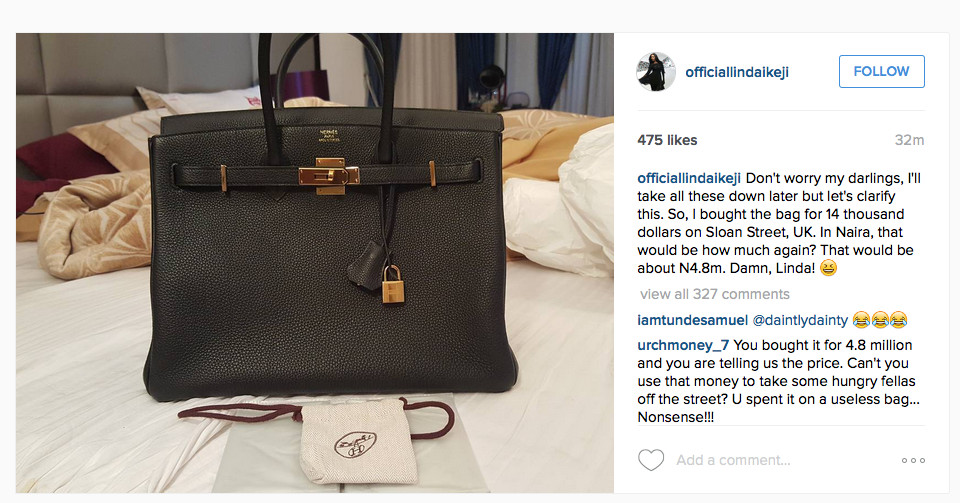Open iamtundesamuel commenter profile
This screenshot has width=960, height=503.
(x=692, y=320)
